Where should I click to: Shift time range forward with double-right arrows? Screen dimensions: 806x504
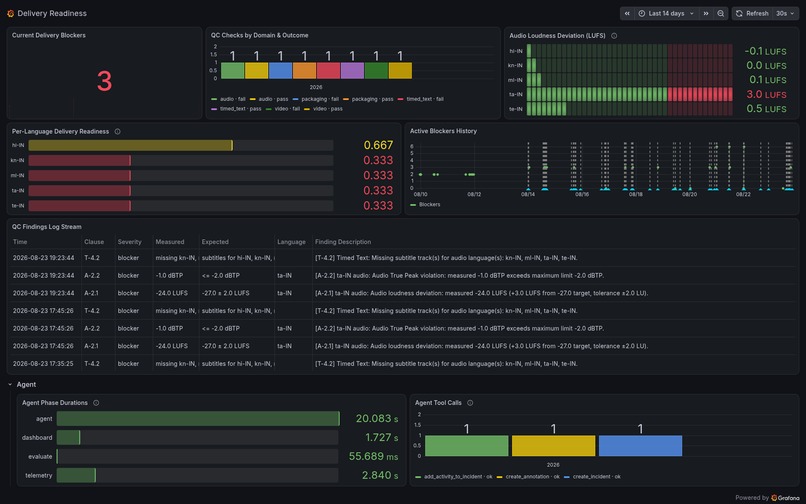(706, 13)
